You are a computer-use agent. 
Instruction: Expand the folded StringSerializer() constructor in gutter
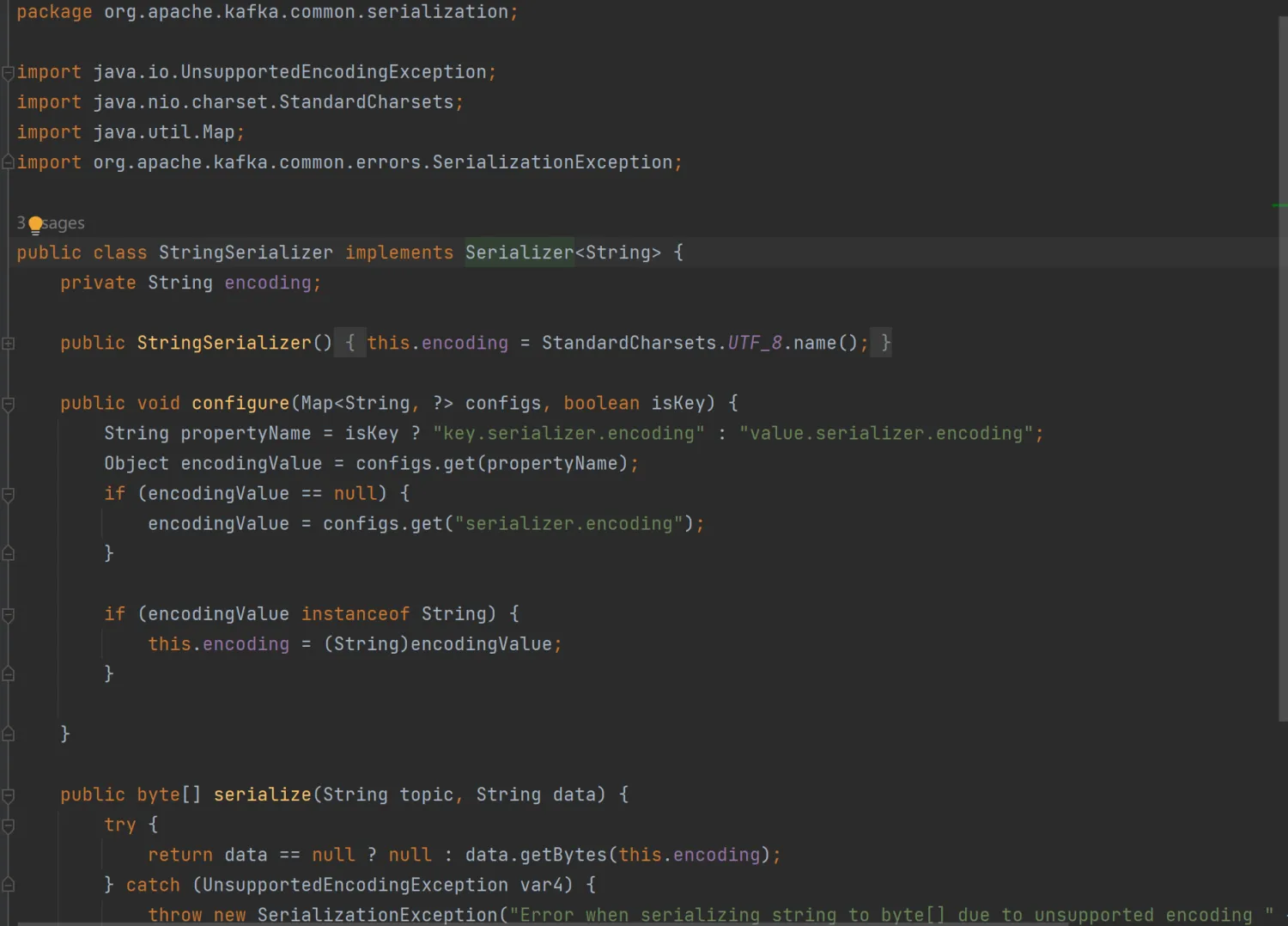9,344
